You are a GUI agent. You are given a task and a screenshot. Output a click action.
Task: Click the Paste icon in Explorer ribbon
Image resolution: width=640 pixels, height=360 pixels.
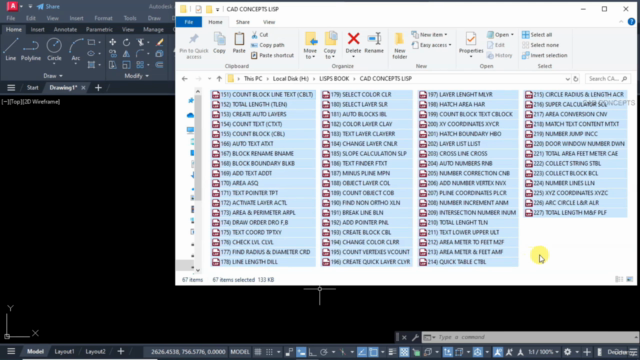point(239,42)
